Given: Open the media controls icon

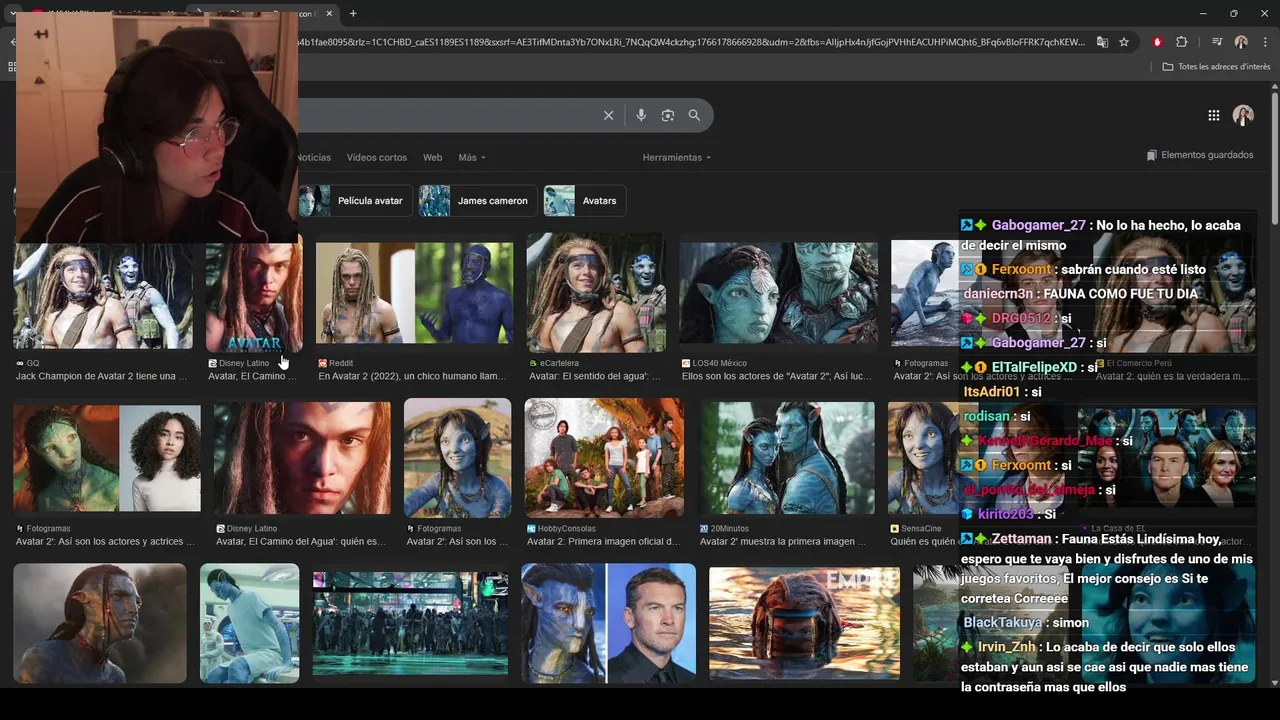Looking at the screenshot, I should coord(1217,42).
